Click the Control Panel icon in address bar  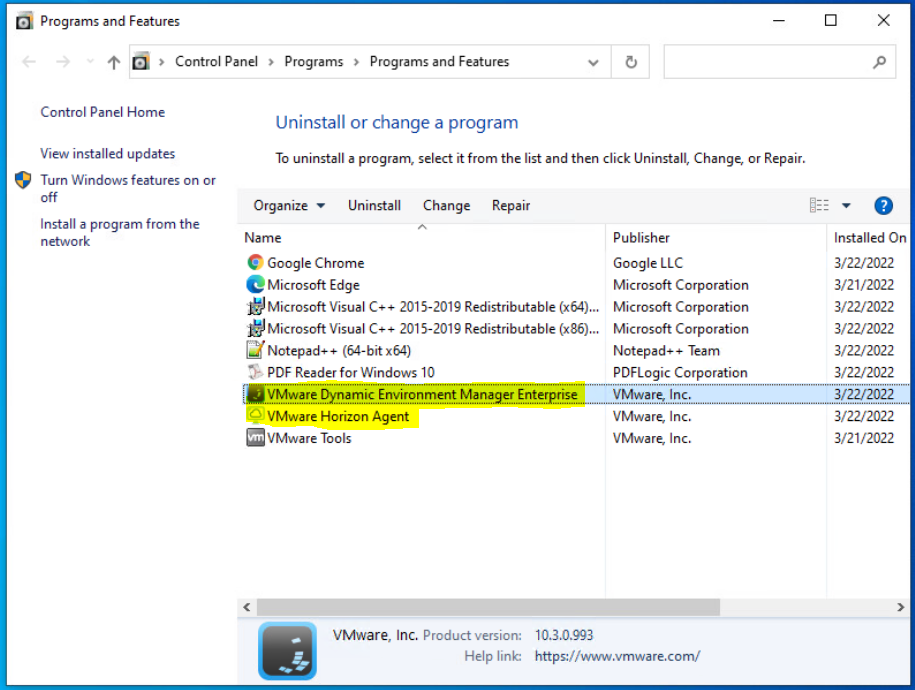pos(141,61)
